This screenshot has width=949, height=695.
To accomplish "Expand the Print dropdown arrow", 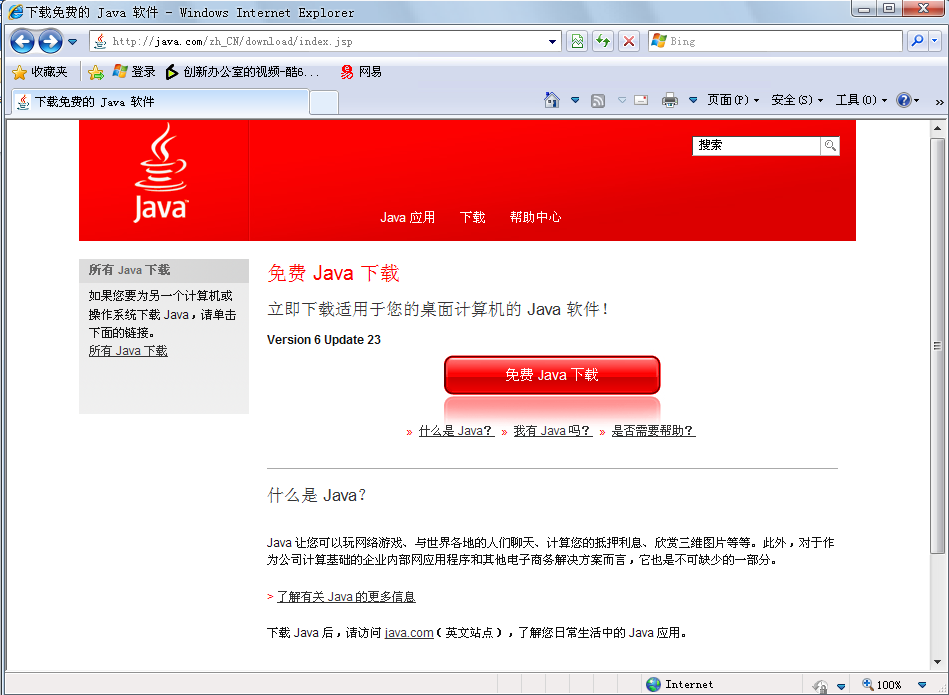I will tap(693, 100).
